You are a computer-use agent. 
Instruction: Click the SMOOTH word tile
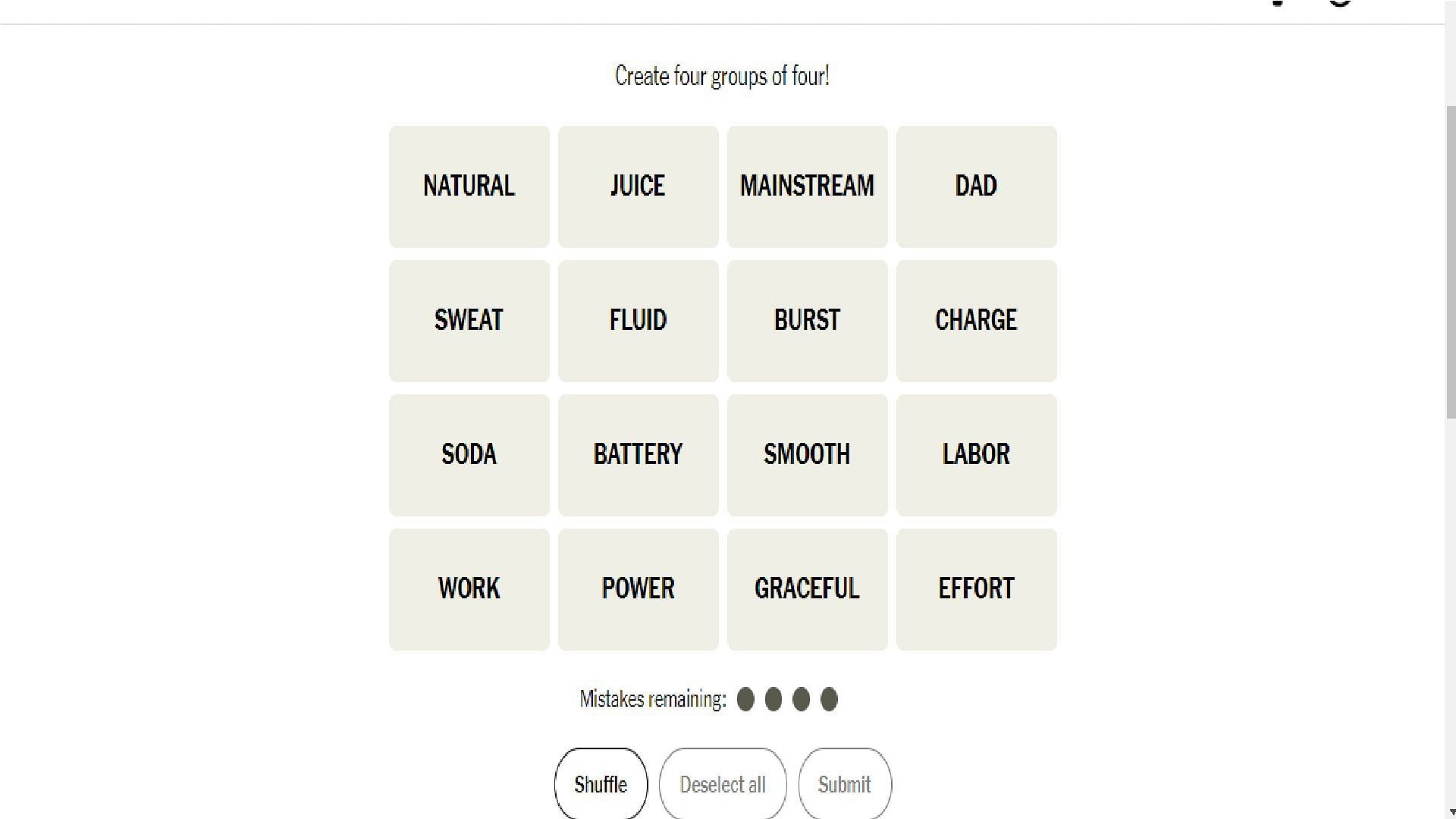click(807, 454)
